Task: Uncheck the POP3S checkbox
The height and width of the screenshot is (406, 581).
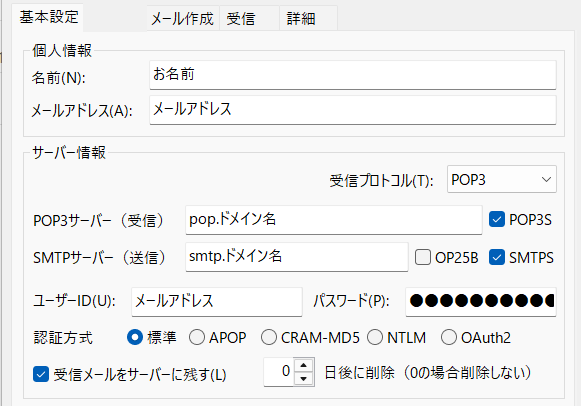Action: pos(497,219)
